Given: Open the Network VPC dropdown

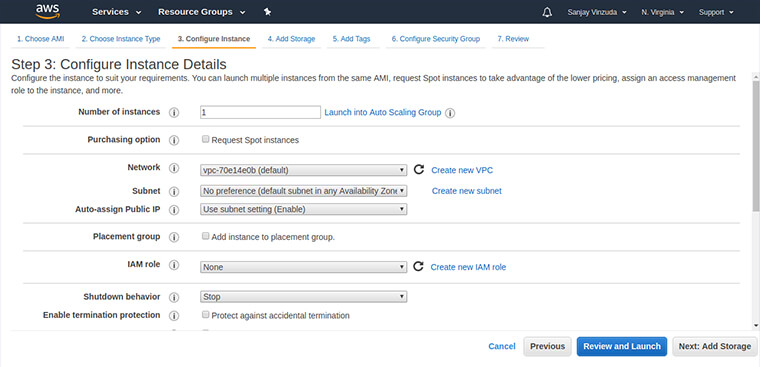Looking at the screenshot, I should 303,170.
